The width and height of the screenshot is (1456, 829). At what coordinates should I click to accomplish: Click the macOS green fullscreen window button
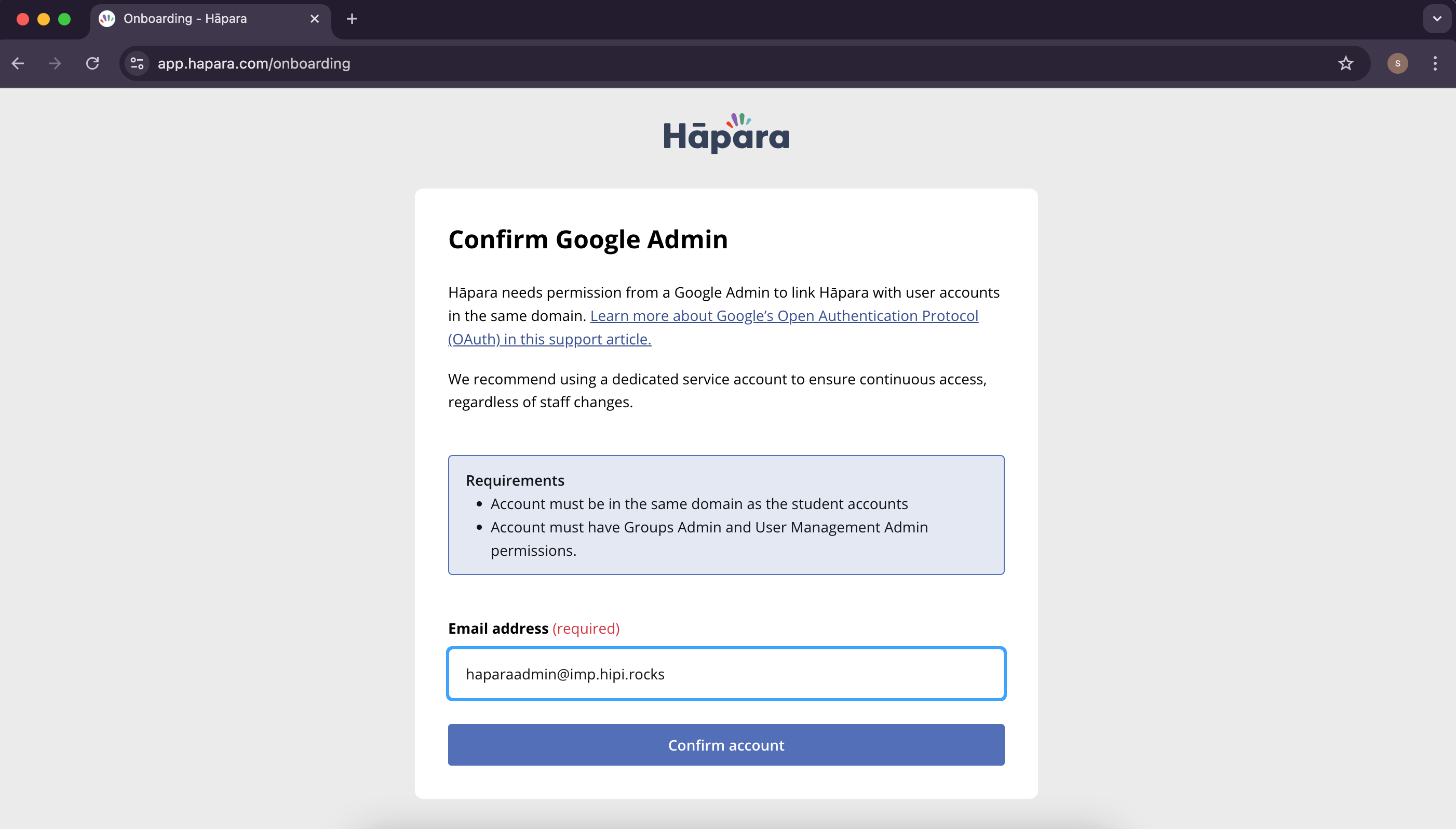click(x=64, y=19)
